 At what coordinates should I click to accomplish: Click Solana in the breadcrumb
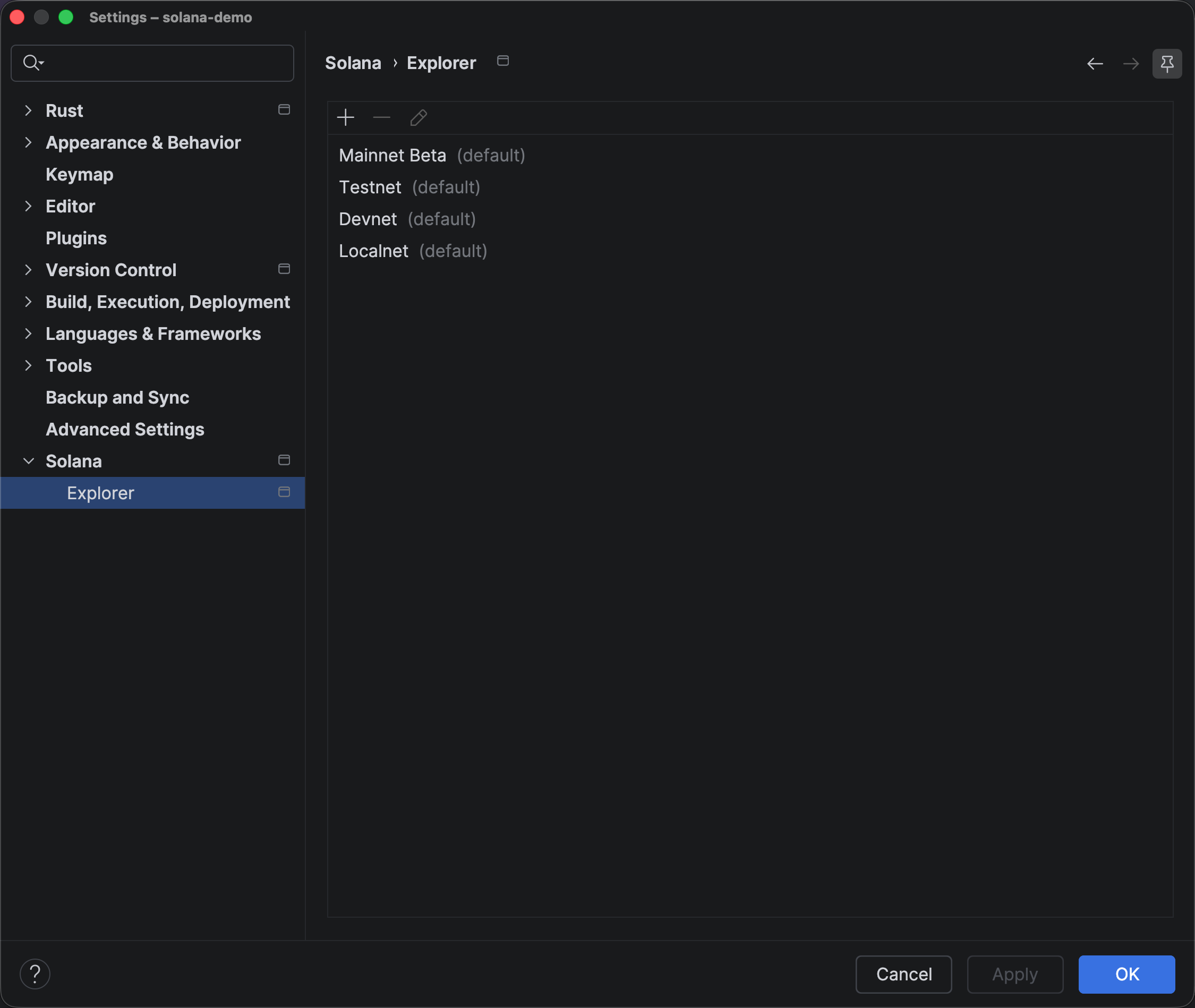(353, 63)
